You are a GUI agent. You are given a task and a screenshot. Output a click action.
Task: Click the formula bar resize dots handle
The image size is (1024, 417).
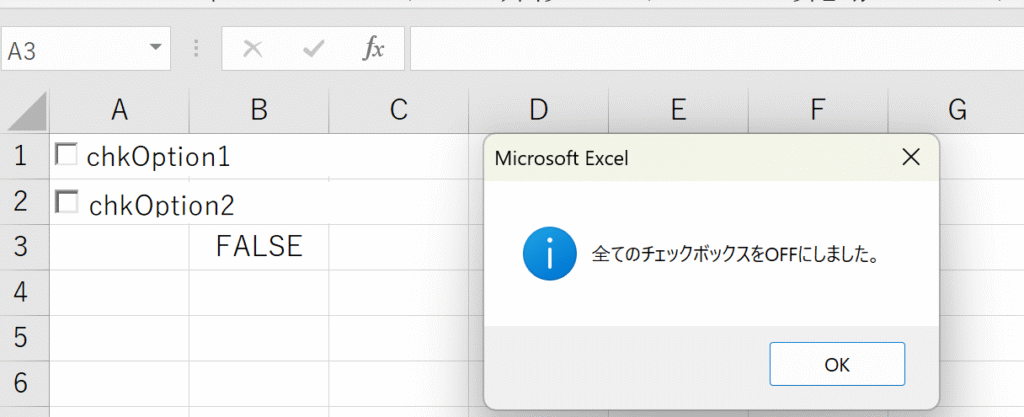coord(196,49)
